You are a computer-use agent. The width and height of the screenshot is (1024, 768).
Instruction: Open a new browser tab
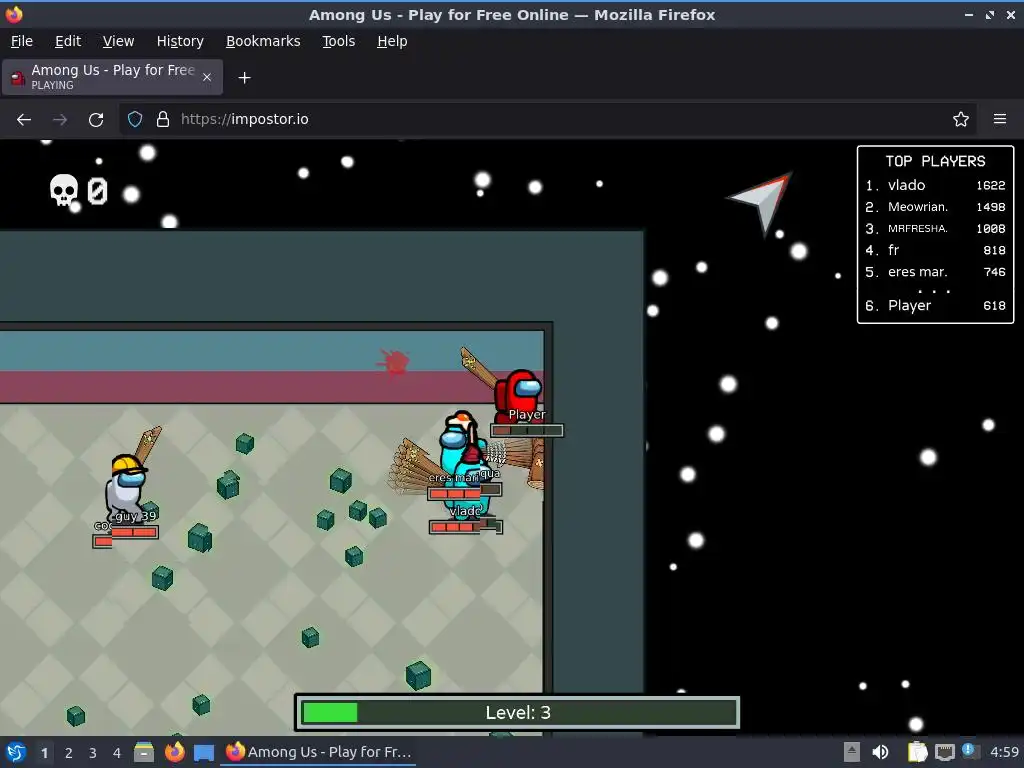pos(244,78)
